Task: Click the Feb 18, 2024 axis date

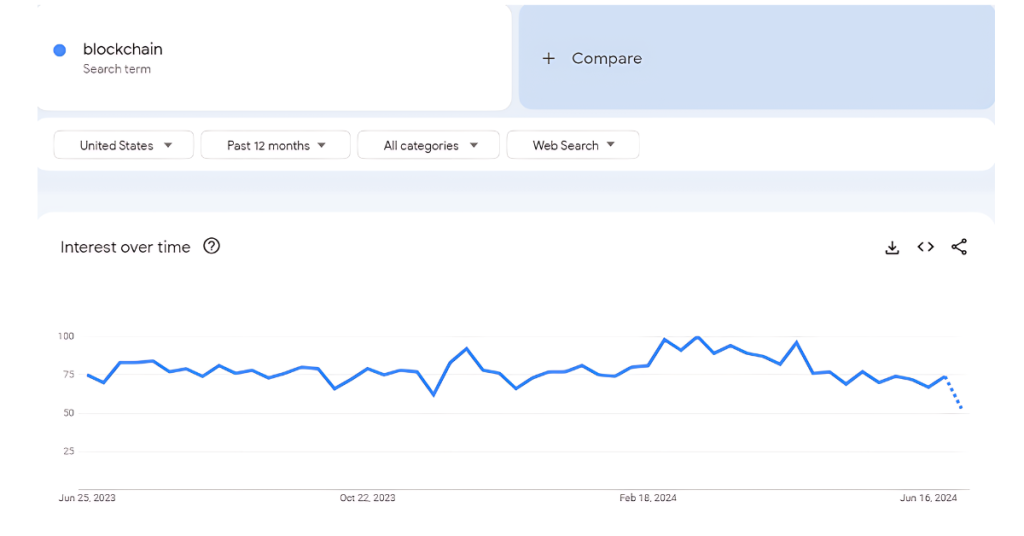Action: (648, 498)
